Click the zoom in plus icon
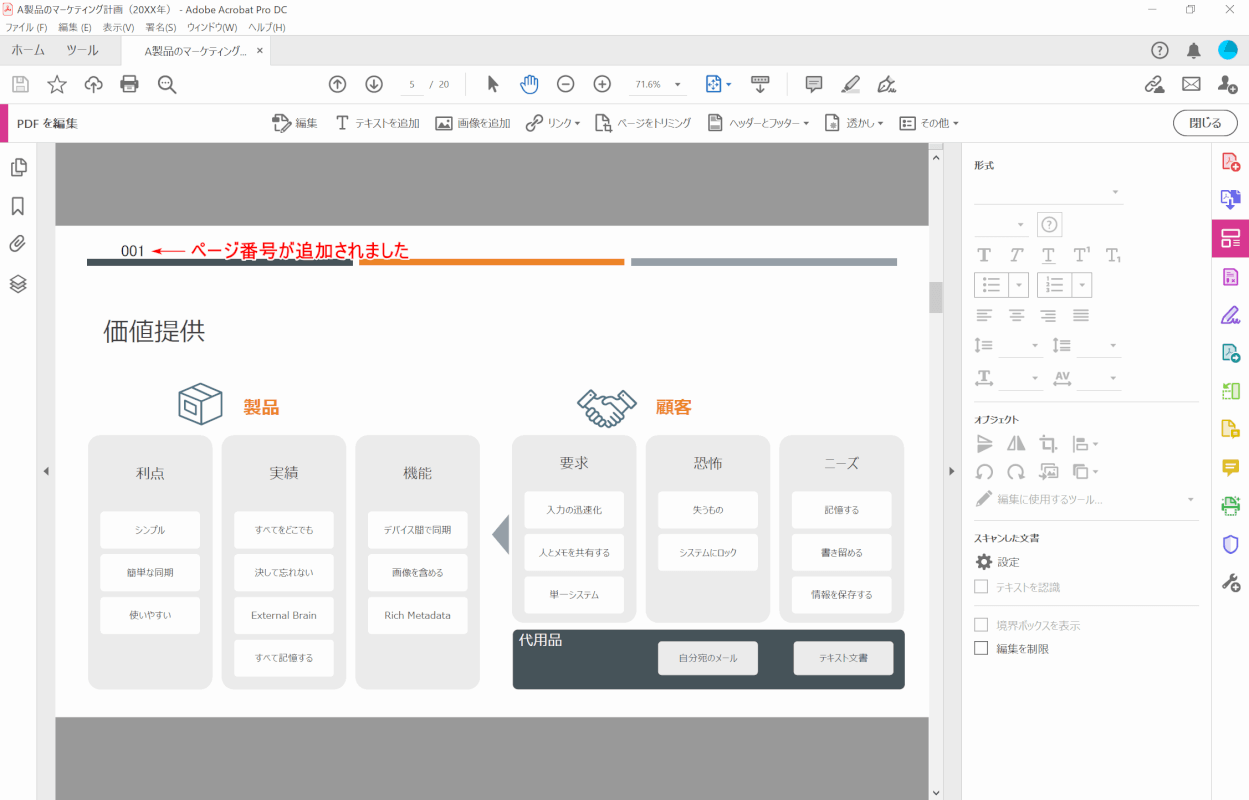1249x800 pixels. click(602, 84)
